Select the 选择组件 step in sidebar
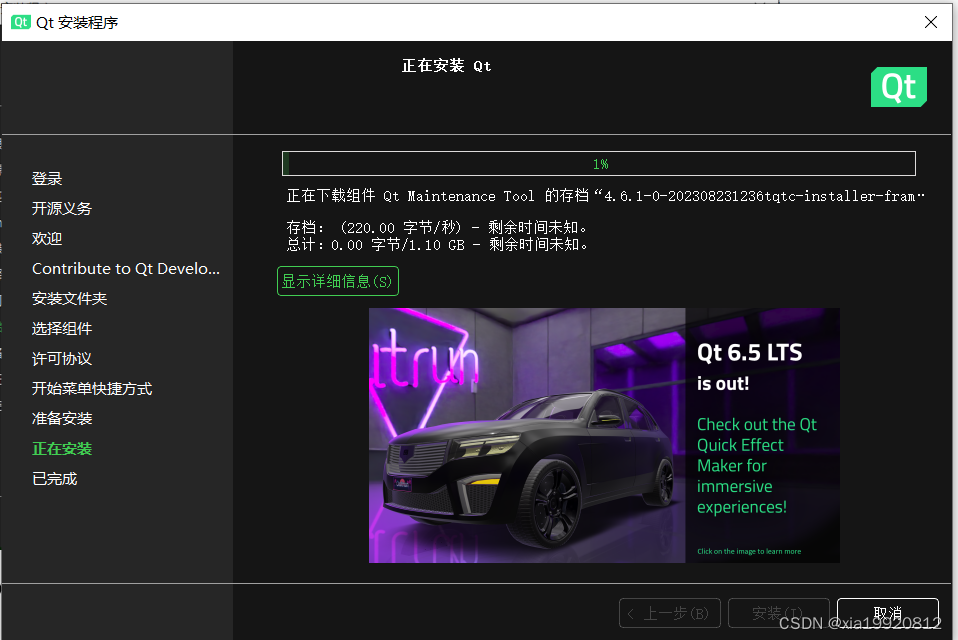 click(x=62, y=329)
